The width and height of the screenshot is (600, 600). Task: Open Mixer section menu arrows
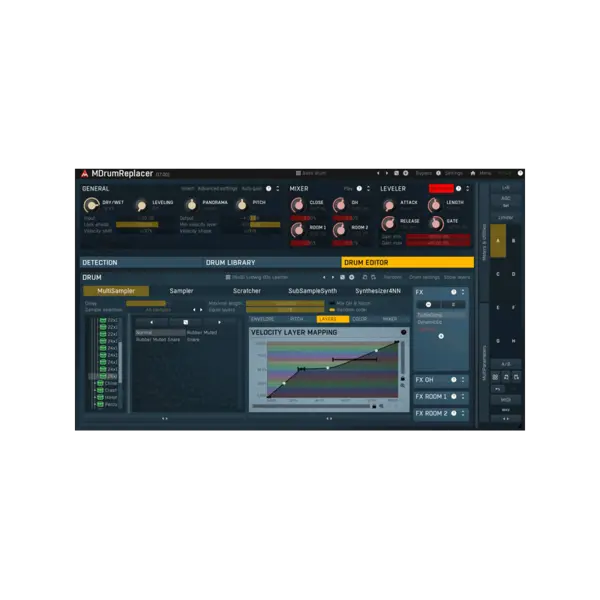pos(368,189)
